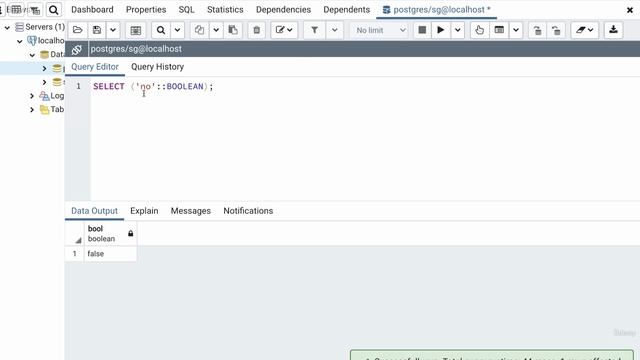The width and height of the screenshot is (640, 360).
Task: Expand the highlighted database node
Action: 44,68
